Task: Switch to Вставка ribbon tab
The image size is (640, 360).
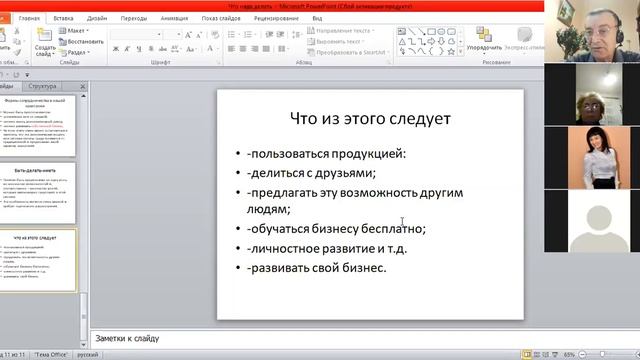Action: (63, 18)
